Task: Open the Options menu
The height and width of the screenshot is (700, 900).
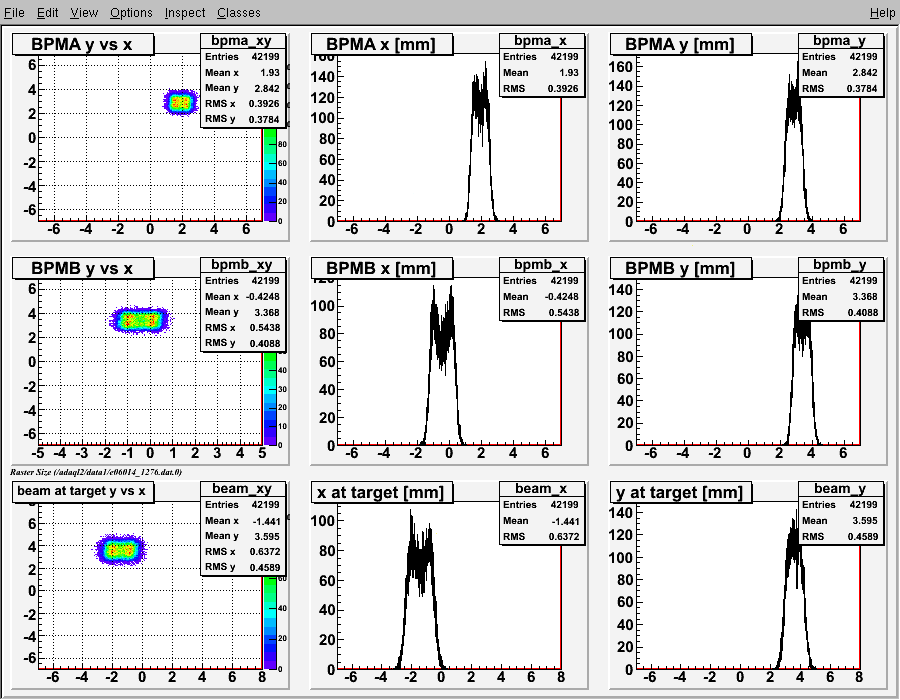Action: [131, 13]
